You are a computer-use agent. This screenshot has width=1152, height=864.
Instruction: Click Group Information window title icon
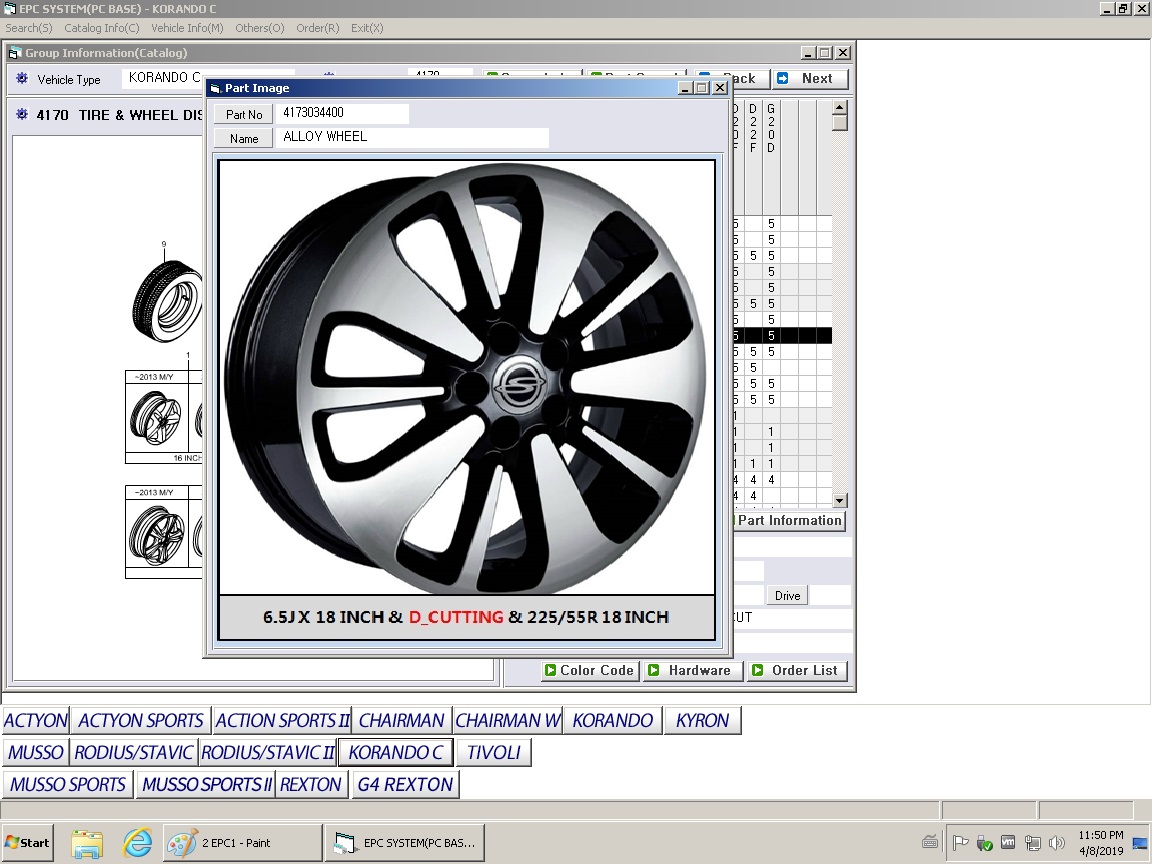pos(15,53)
